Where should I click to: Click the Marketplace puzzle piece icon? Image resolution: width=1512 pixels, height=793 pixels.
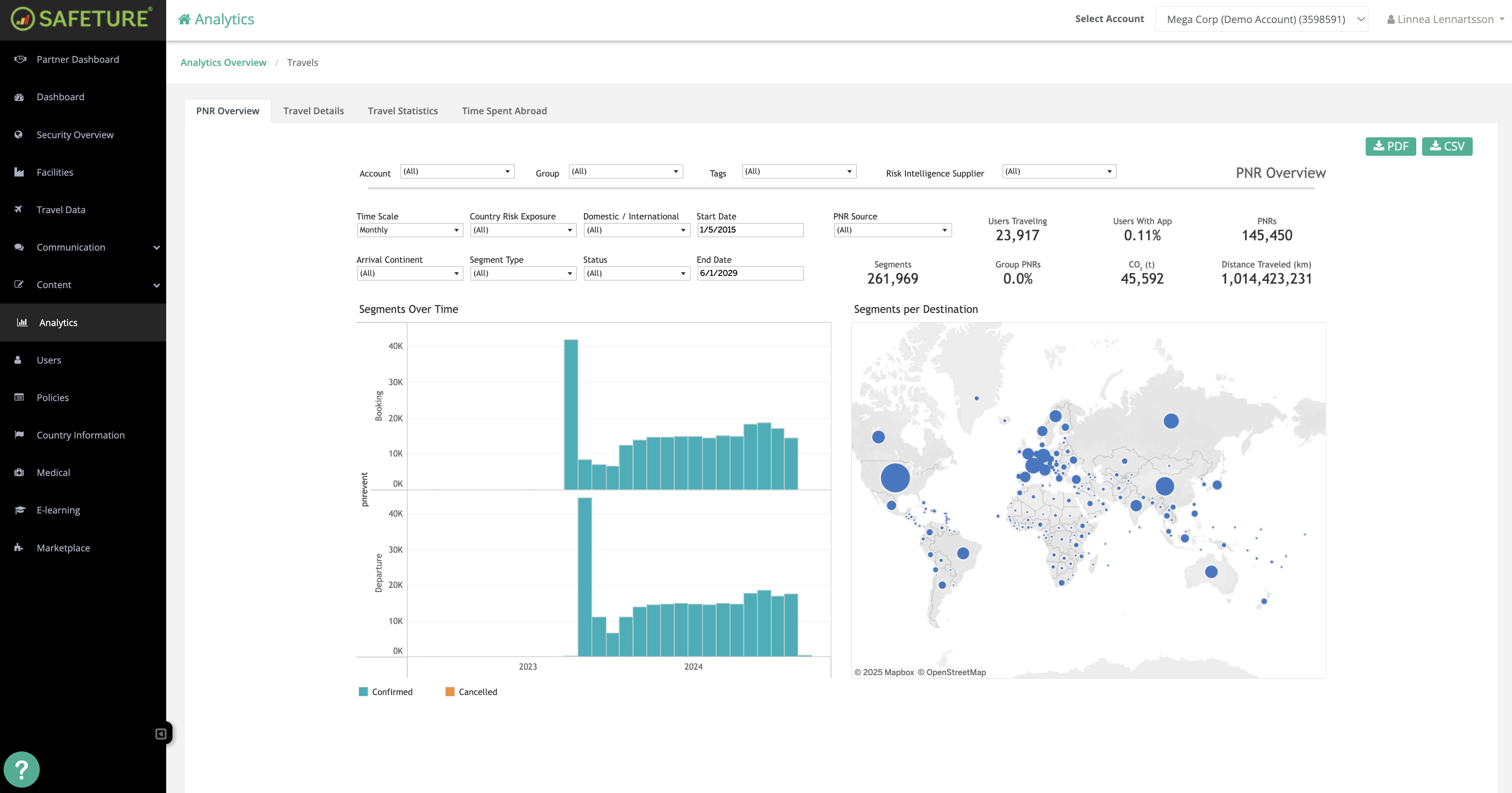pos(19,548)
